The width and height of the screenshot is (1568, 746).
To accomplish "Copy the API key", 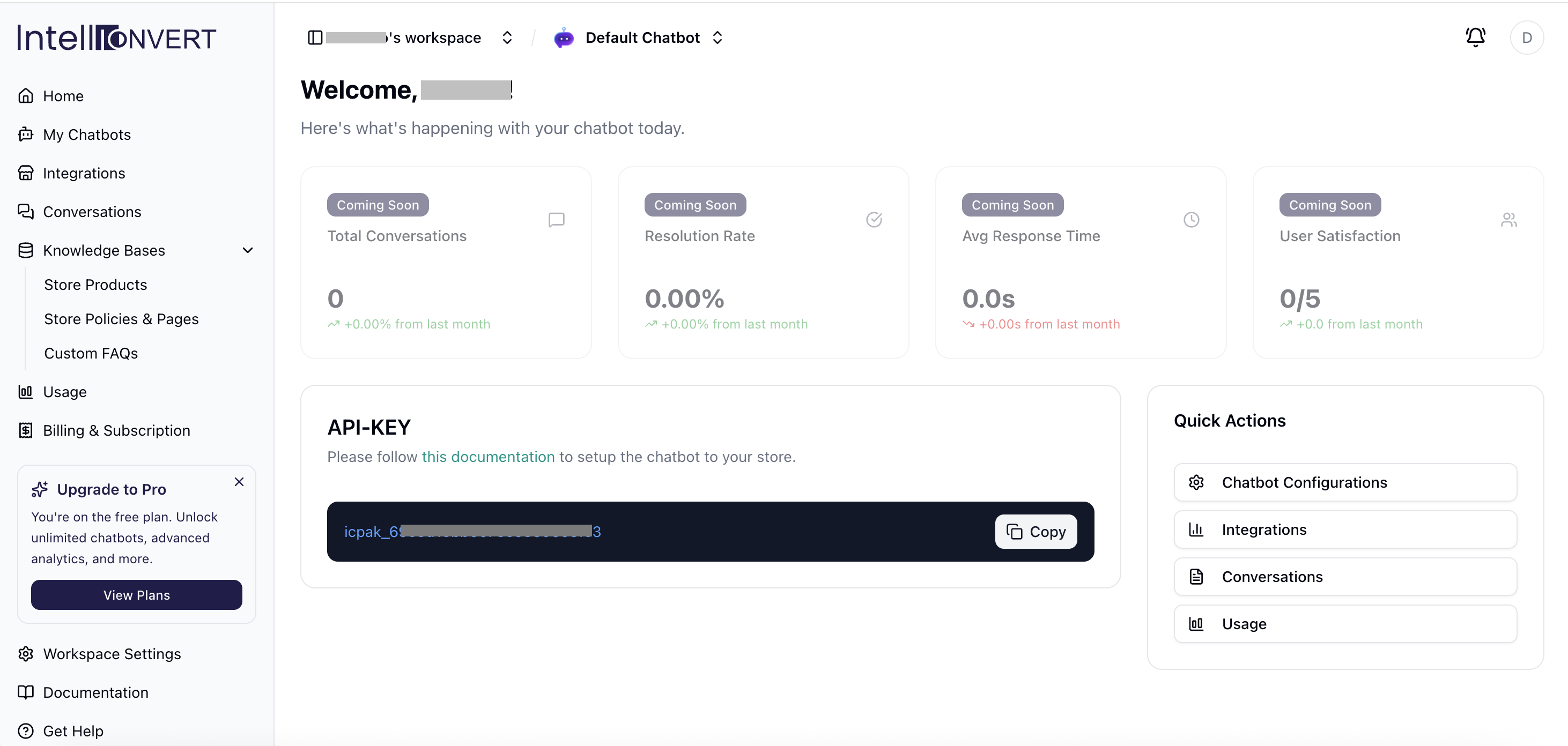I will tap(1036, 532).
